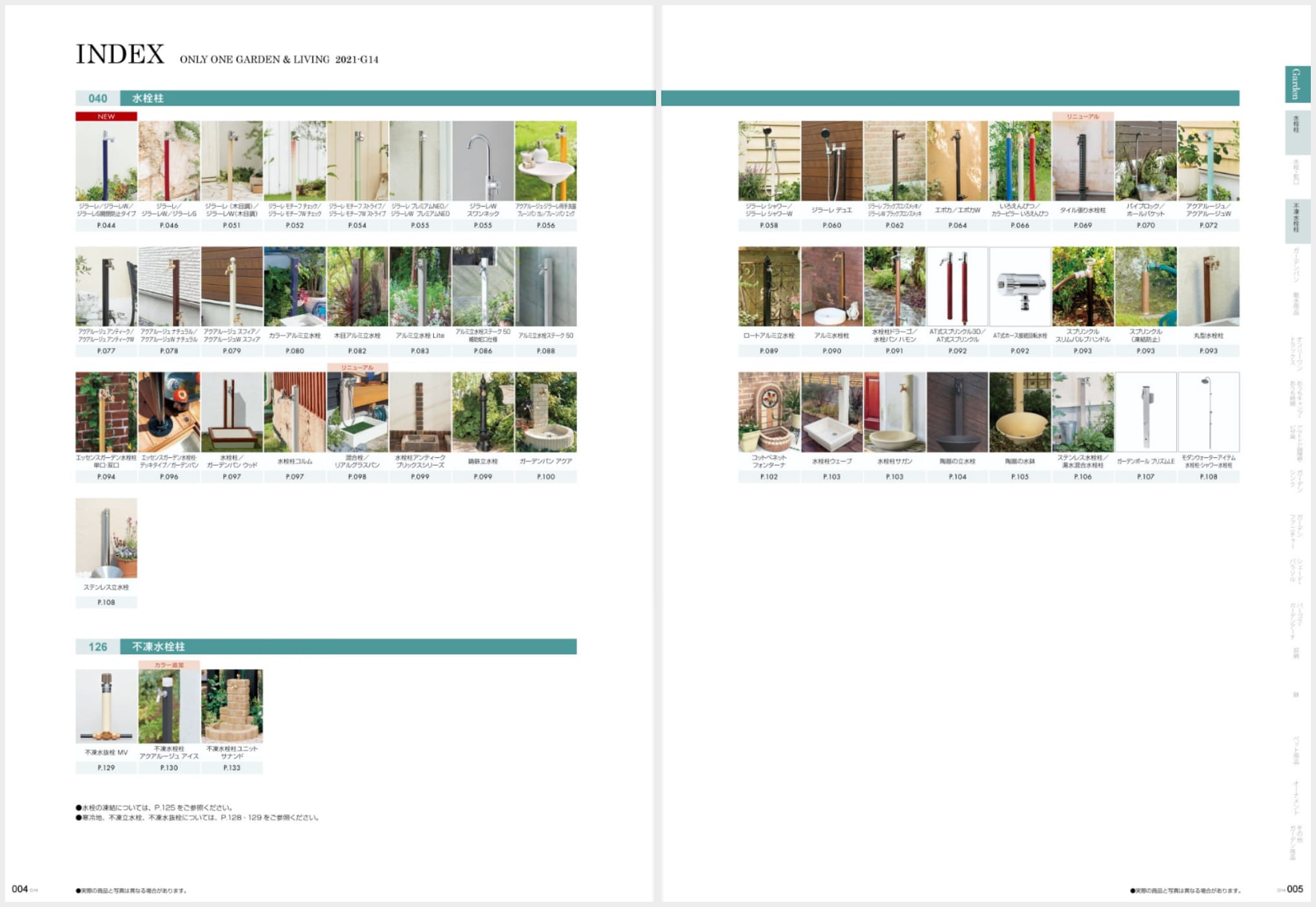Select the コットベネット フォンターナ fountain image
This screenshot has width=1316, height=907.
pos(769,412)
